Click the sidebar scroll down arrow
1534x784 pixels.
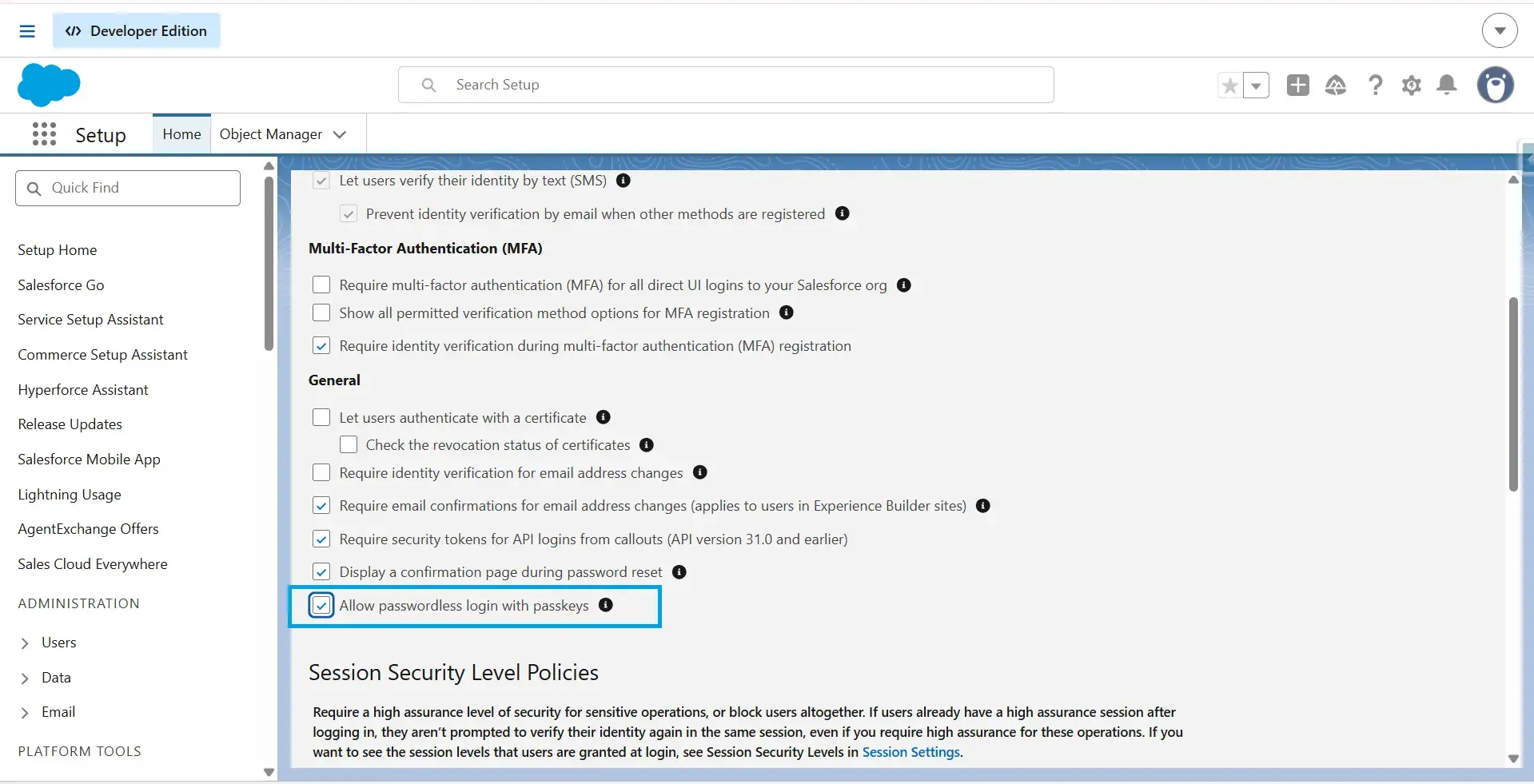point(269,773)
